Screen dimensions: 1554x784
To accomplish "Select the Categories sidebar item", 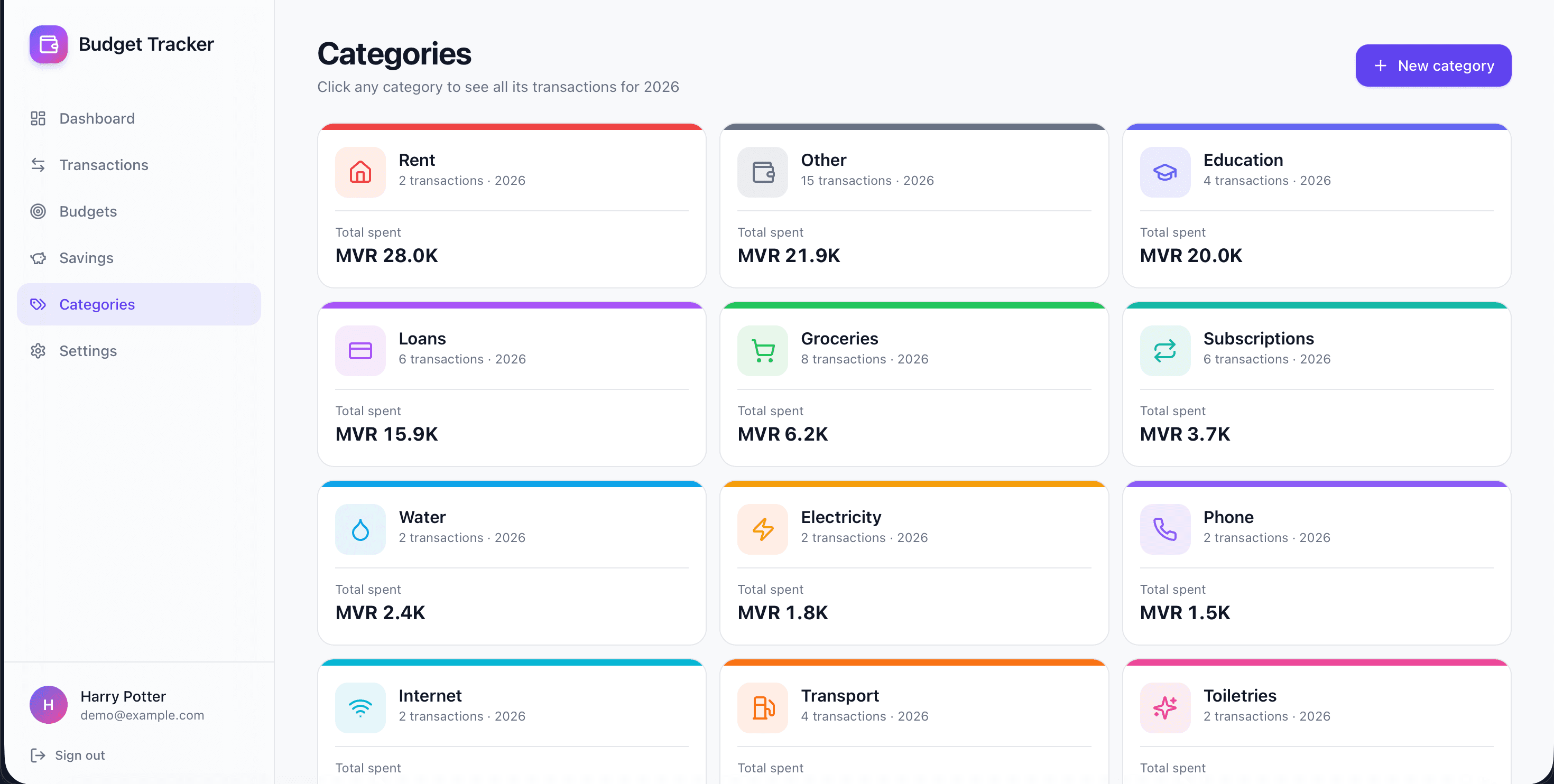I will 138,304.
